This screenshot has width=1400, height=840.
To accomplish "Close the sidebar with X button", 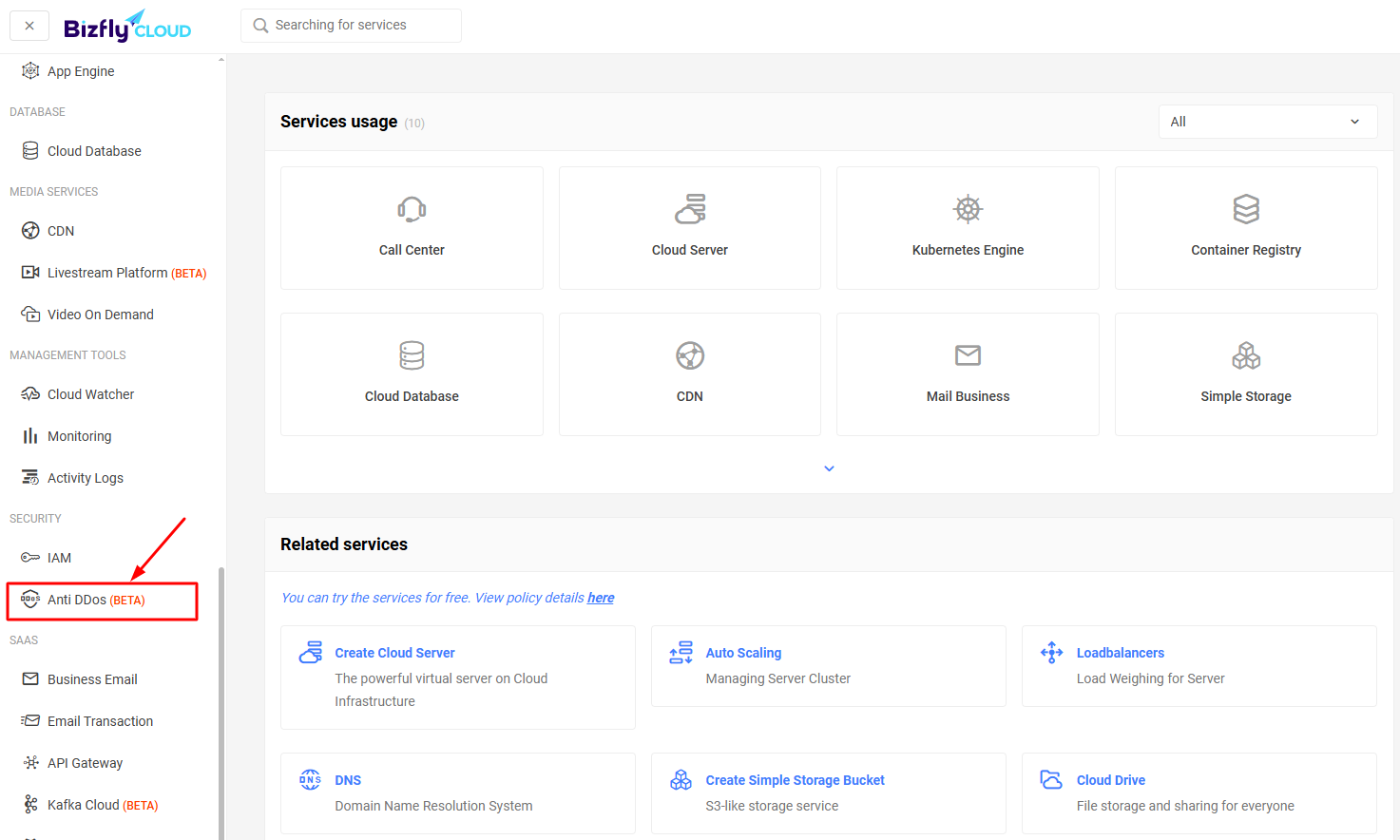I will tap(29, 26).
